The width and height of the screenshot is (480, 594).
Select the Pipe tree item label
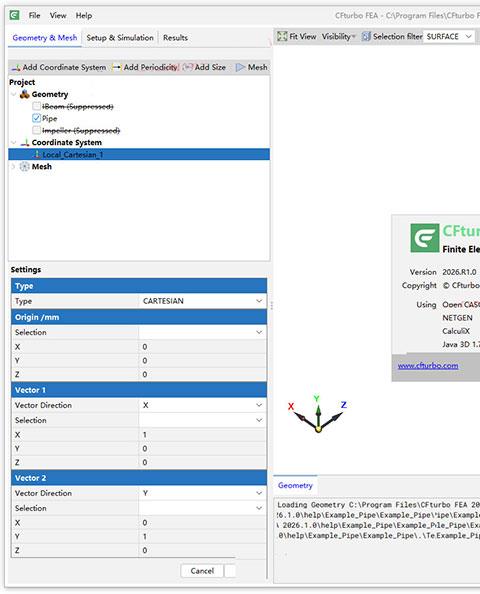50,119
